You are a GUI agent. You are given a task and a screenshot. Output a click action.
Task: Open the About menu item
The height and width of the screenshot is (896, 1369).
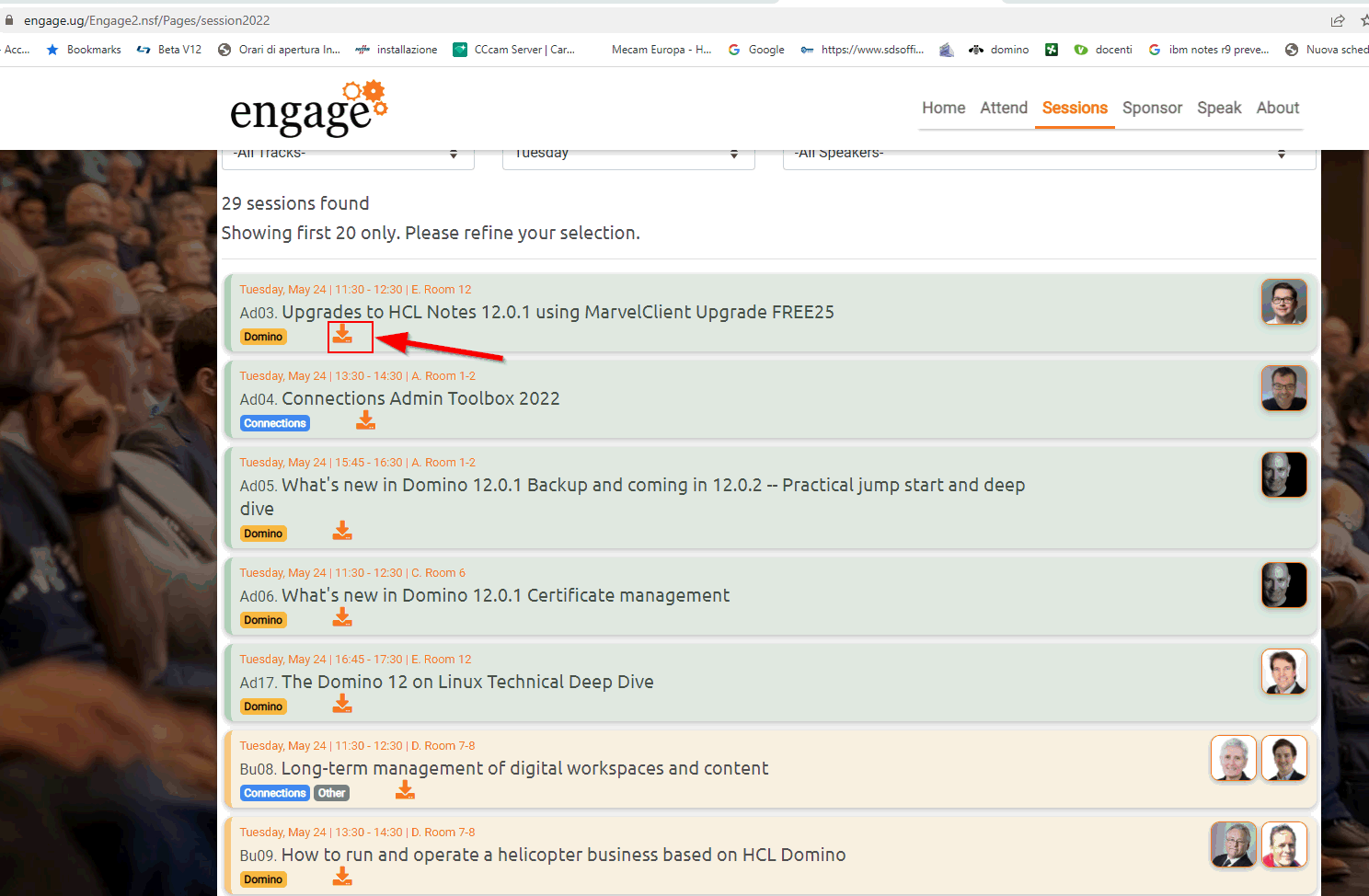(1278, 108)
